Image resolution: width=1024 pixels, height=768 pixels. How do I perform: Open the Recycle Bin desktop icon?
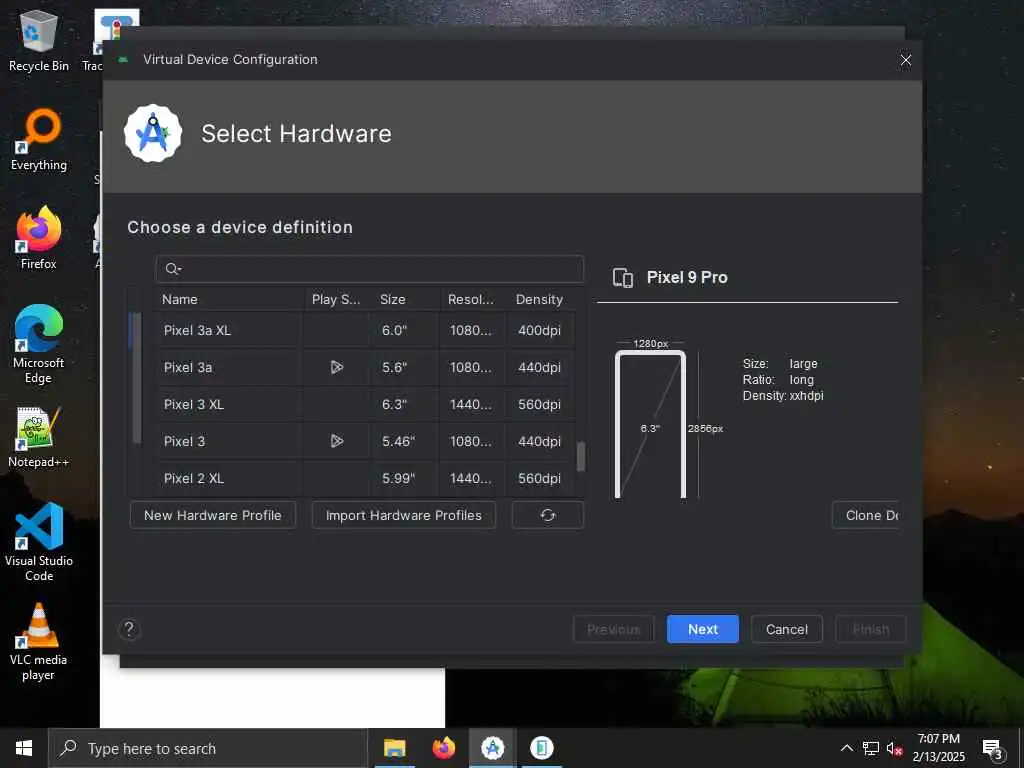pyautogui.click(x=39, y=41)
